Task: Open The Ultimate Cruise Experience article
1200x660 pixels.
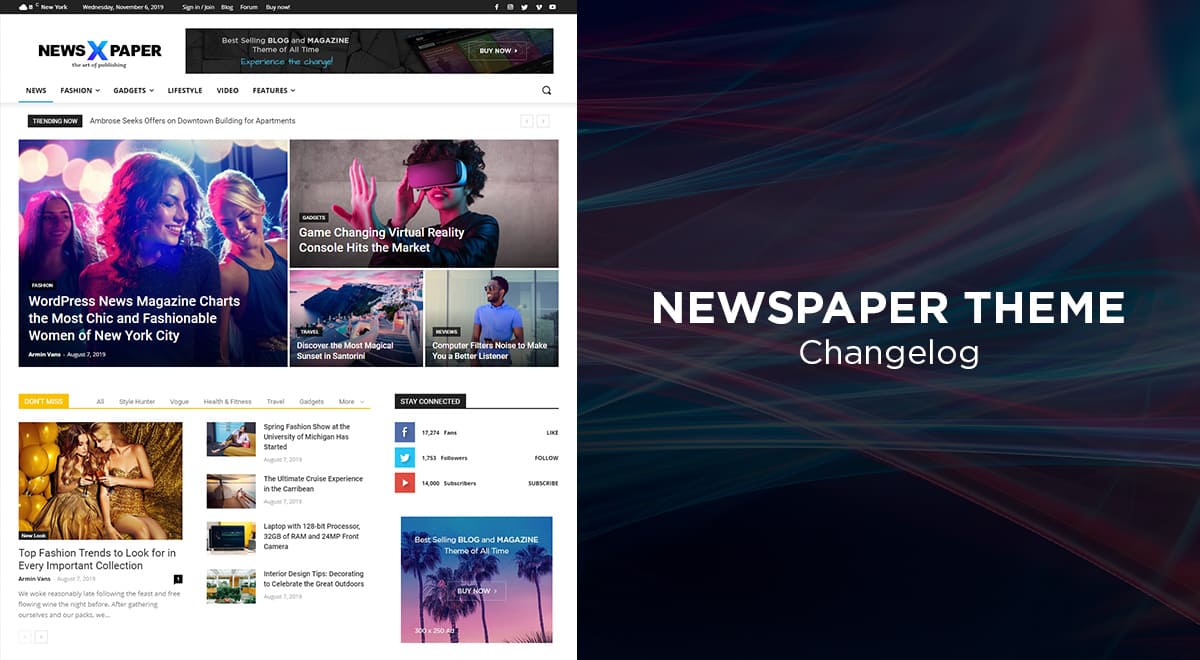Action: coord(313,484)
